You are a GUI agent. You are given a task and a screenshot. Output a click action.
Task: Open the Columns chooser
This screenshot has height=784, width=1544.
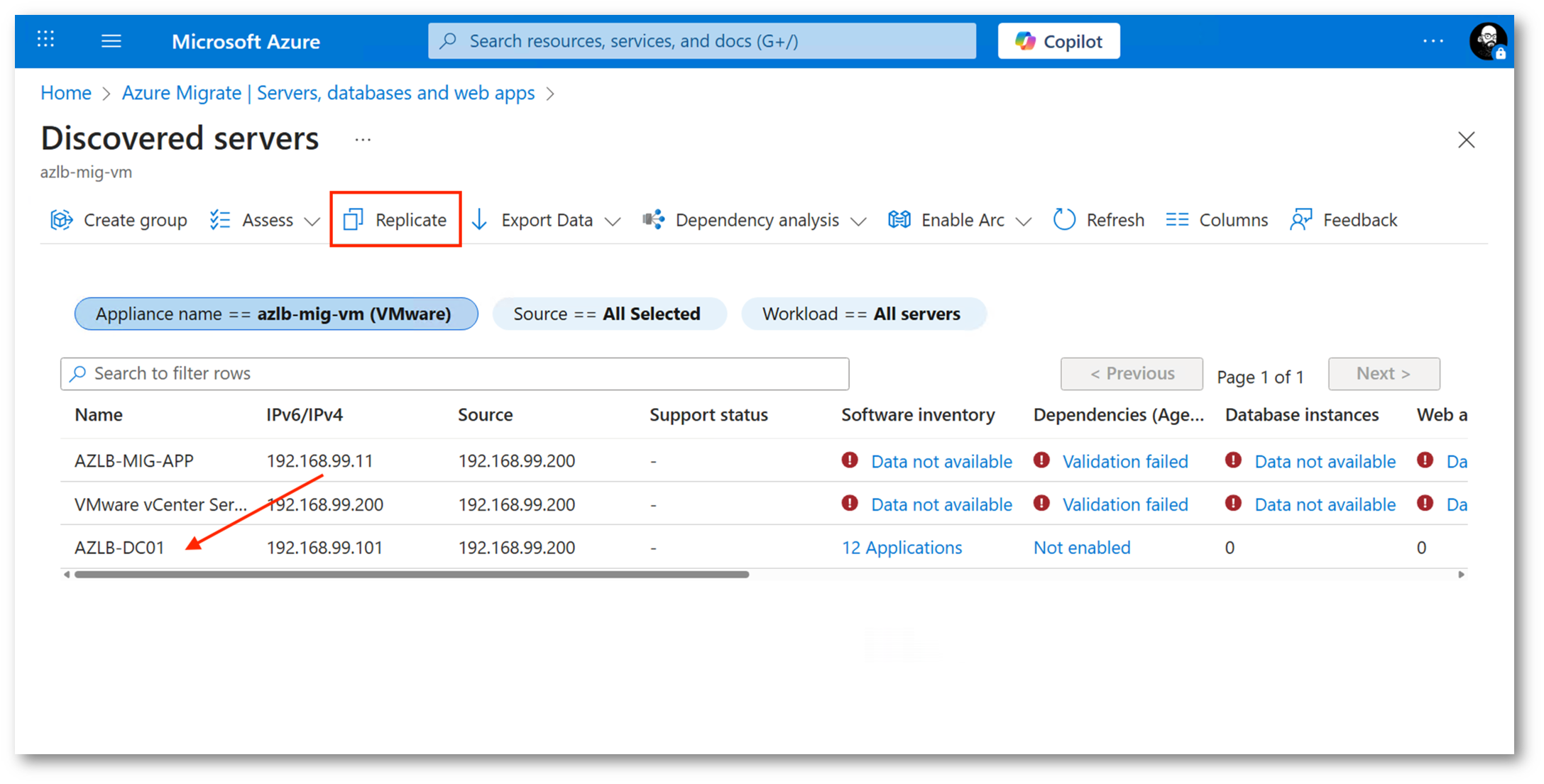(x=1216, y=220)
